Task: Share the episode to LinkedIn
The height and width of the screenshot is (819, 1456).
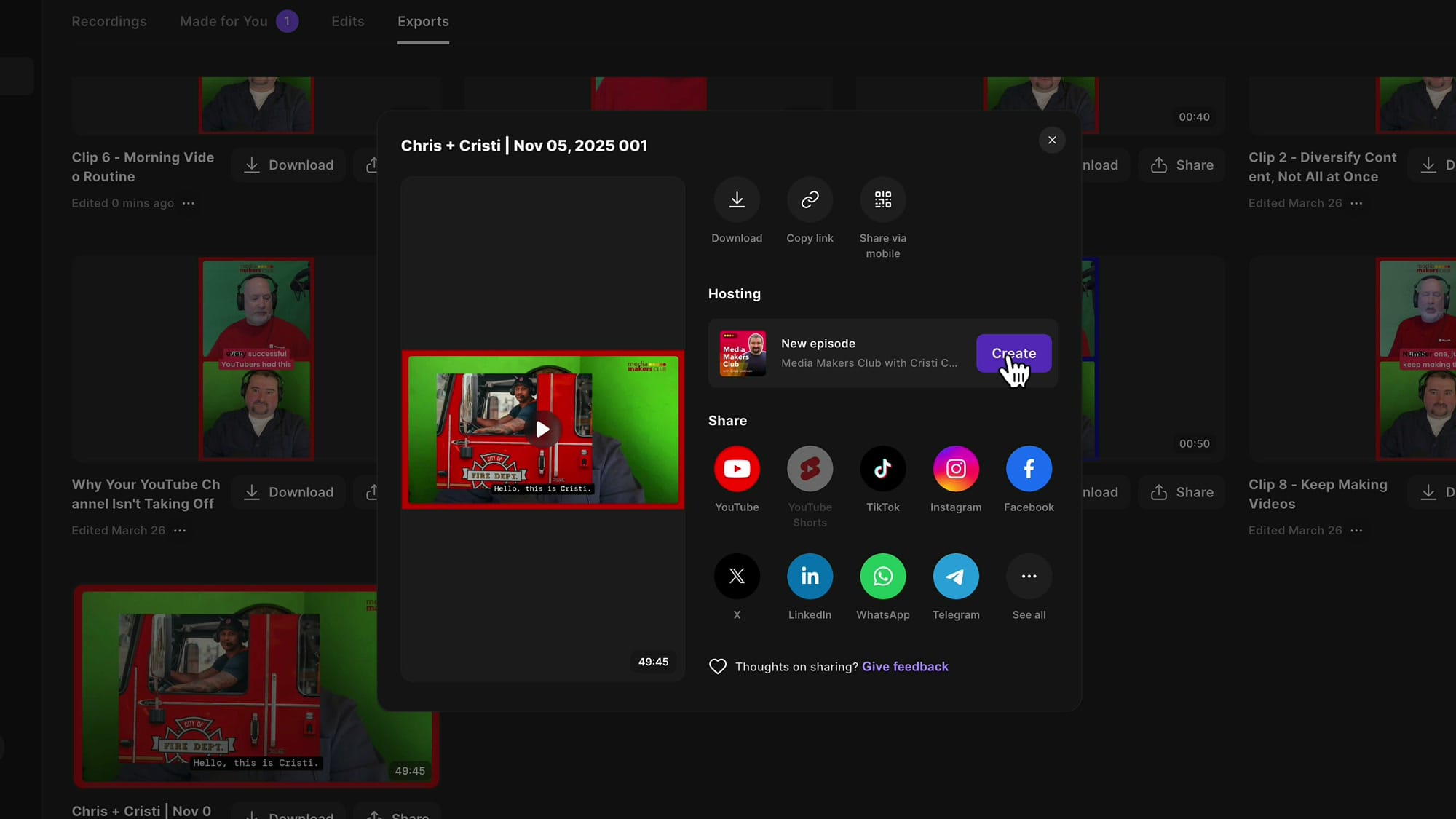Action: pyautogui.click(x=810, y=576)
